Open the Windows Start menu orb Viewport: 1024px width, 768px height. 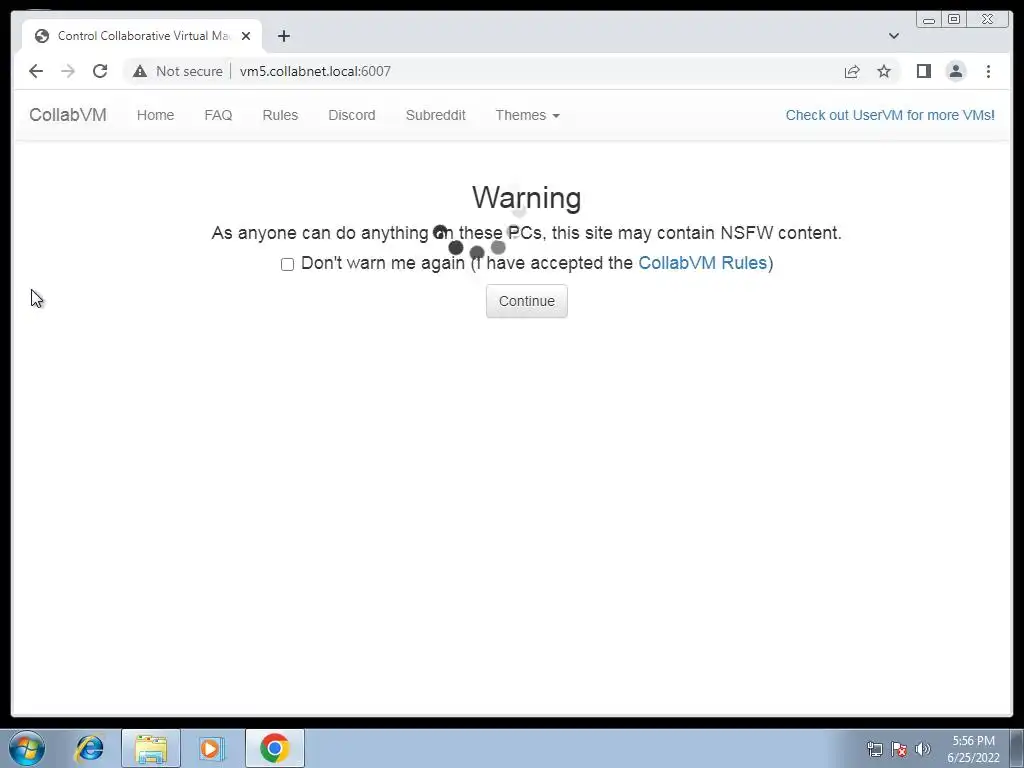pyautogui.click(x=27, y=748)
